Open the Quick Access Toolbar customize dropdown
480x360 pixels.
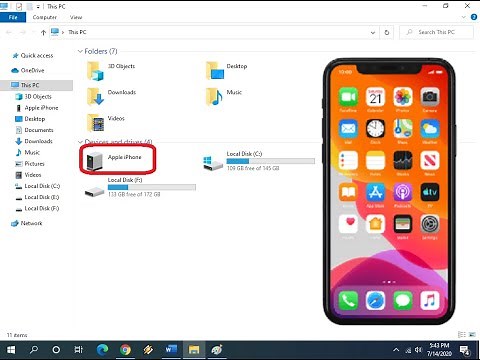38,6
